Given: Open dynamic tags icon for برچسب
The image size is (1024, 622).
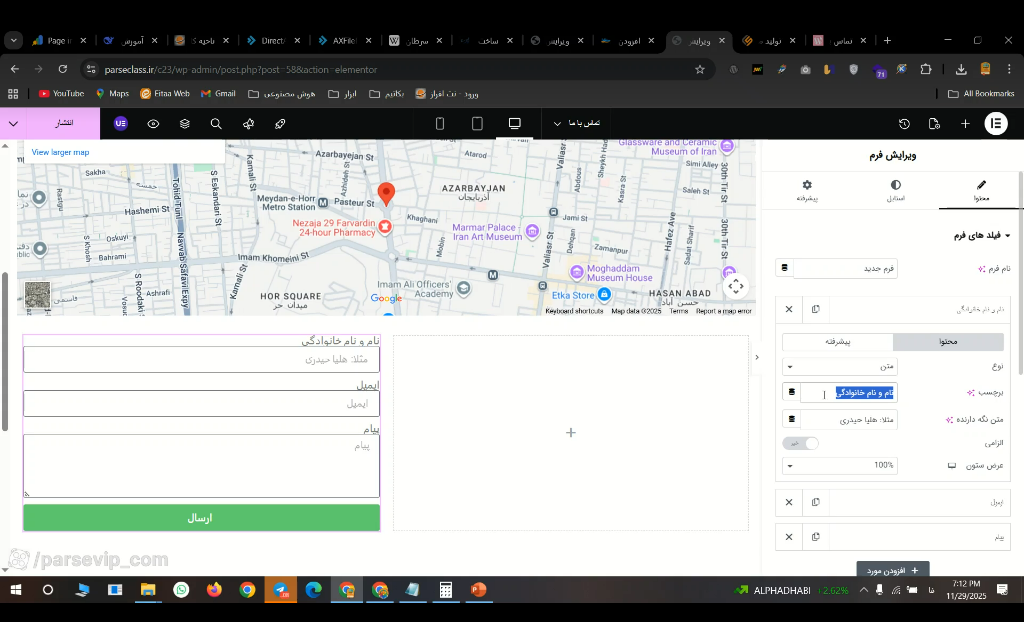Looking at the screenshot, I should tap(792, 392).
